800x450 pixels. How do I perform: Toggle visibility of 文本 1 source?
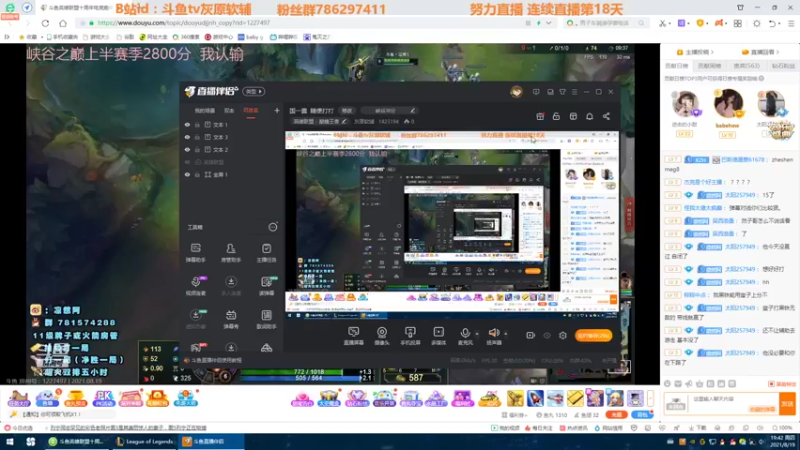tap(187, 124)
